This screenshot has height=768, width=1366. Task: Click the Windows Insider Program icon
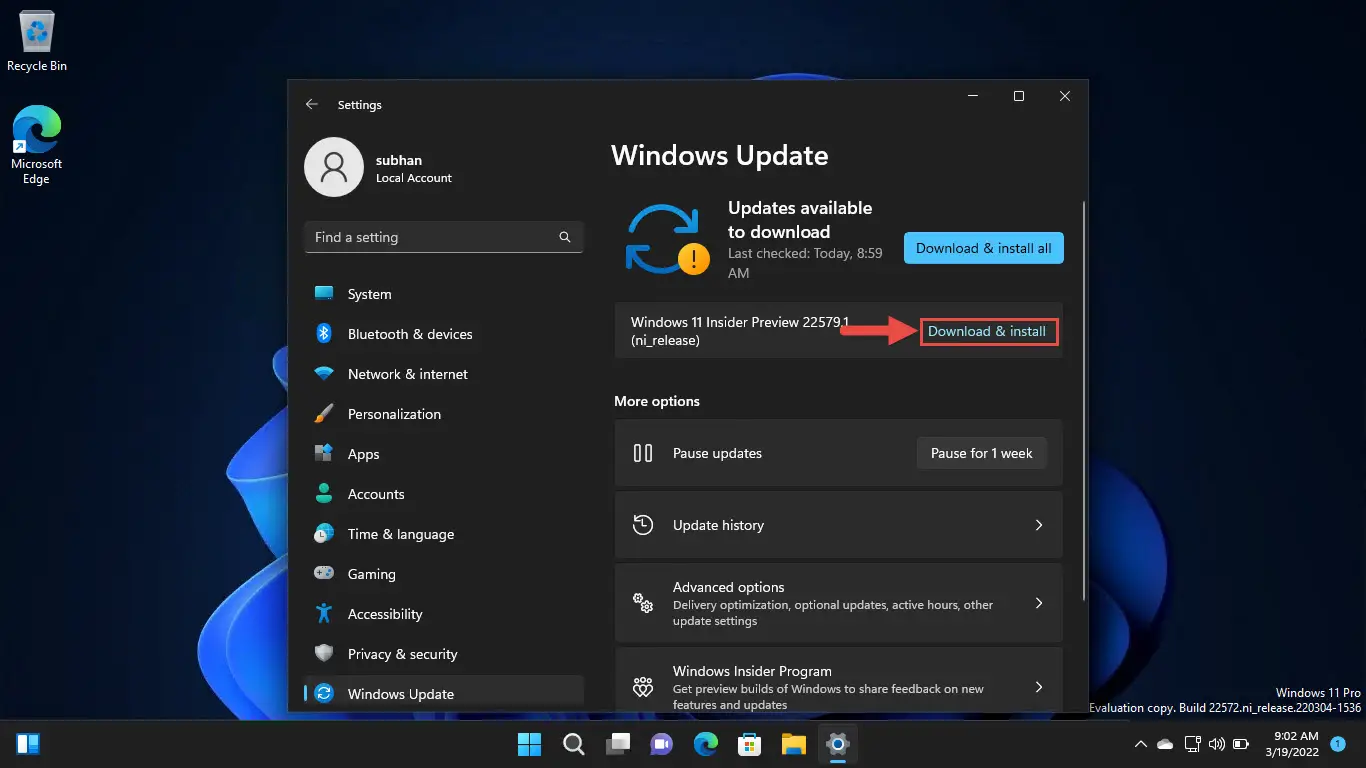(644, 687)
